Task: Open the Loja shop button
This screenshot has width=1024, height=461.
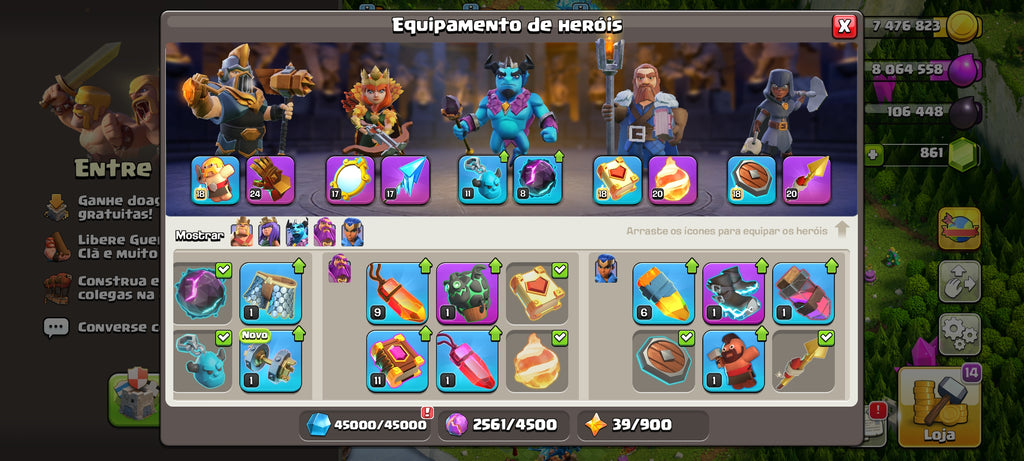Action: point(939,406)
